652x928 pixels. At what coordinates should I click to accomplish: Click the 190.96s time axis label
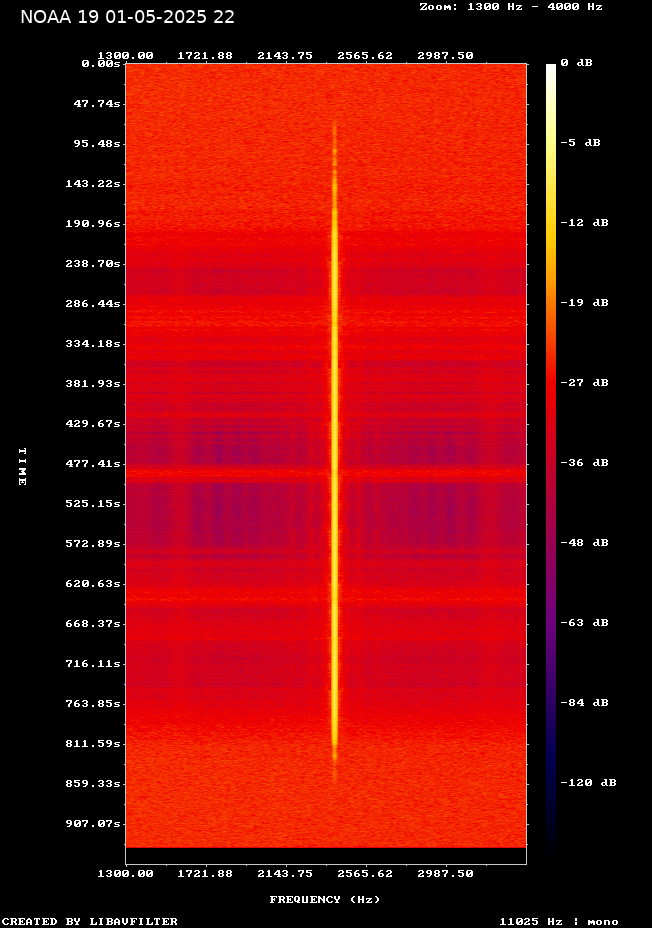(x=93, y=224)
